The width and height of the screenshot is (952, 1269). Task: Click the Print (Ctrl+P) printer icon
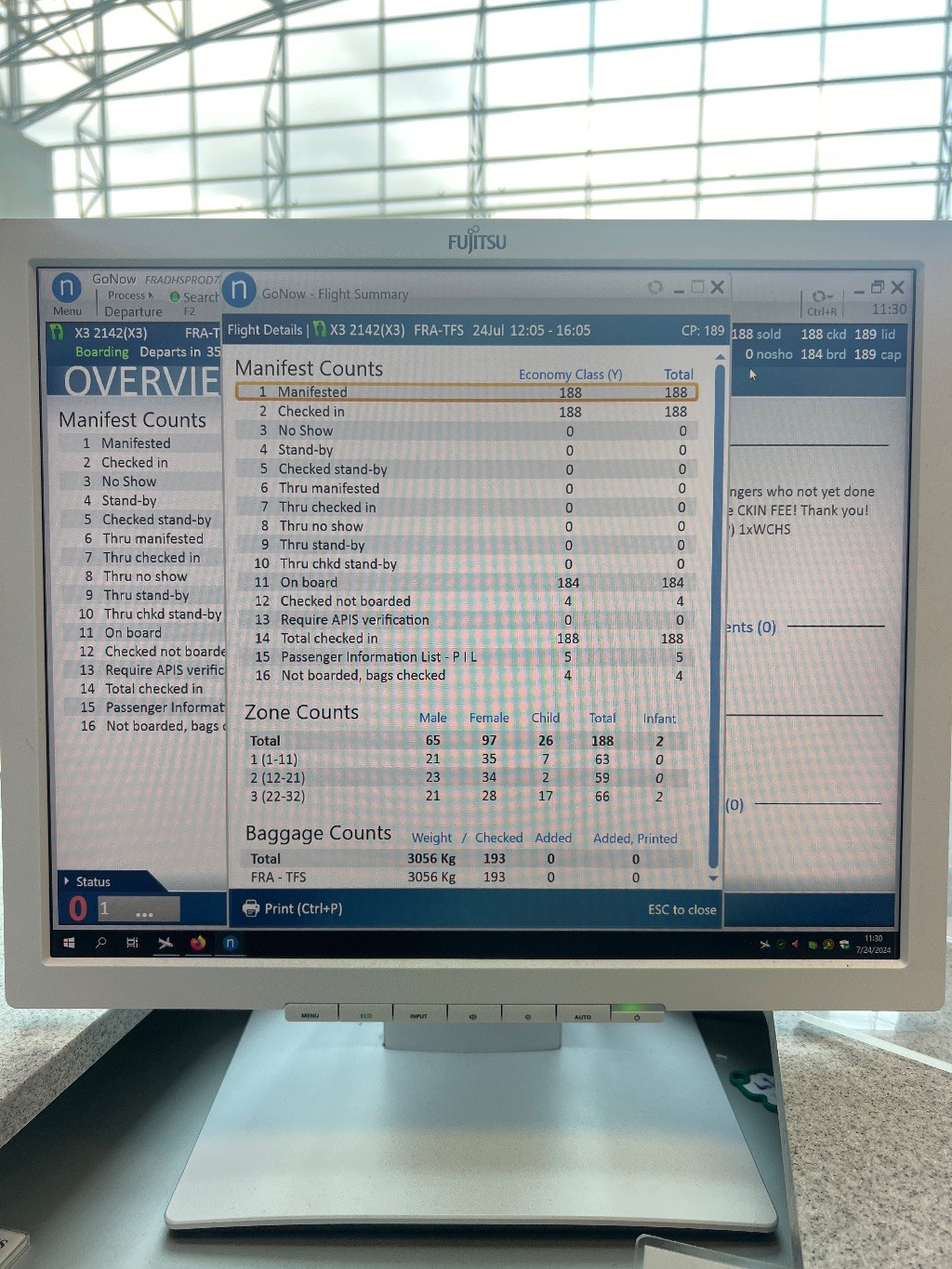250,908
